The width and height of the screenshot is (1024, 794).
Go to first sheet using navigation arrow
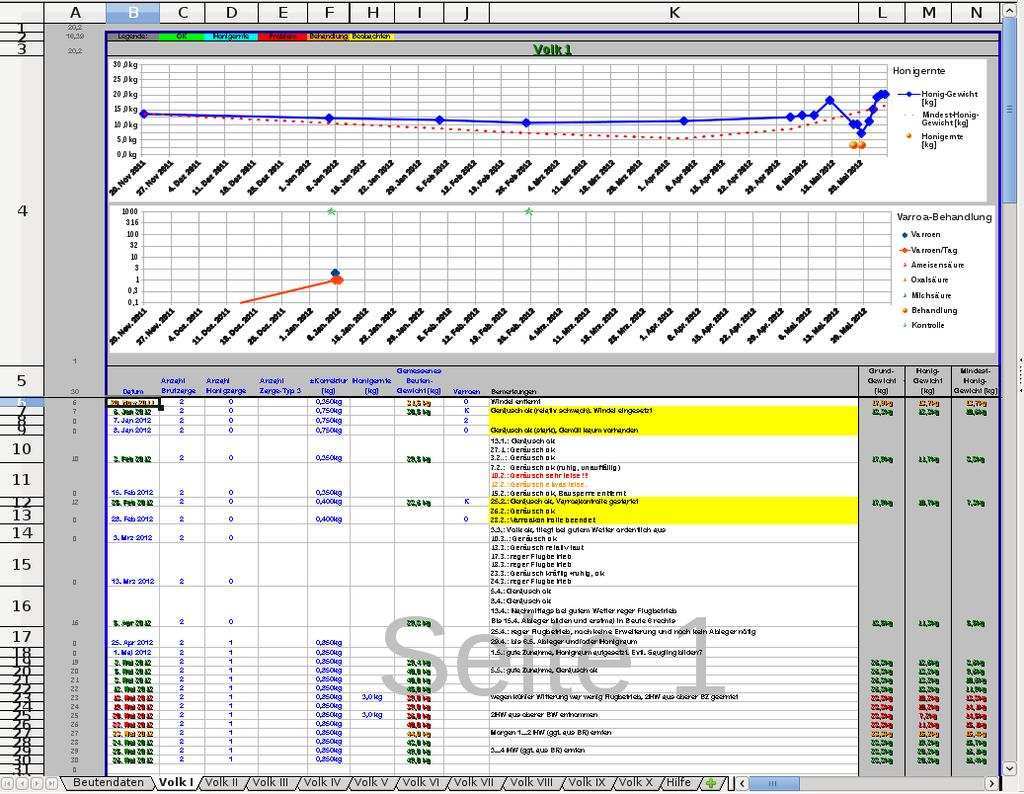coord(9,783)
